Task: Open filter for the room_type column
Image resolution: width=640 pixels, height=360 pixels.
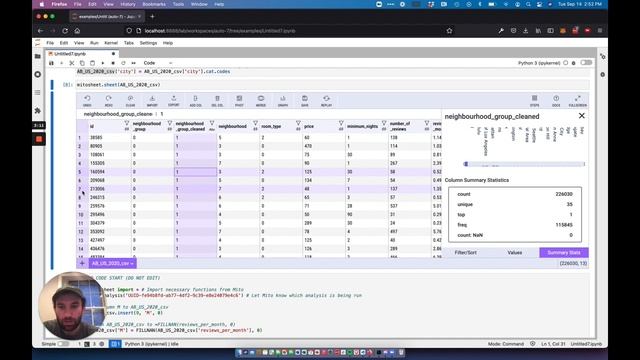Action: (298, 123)
